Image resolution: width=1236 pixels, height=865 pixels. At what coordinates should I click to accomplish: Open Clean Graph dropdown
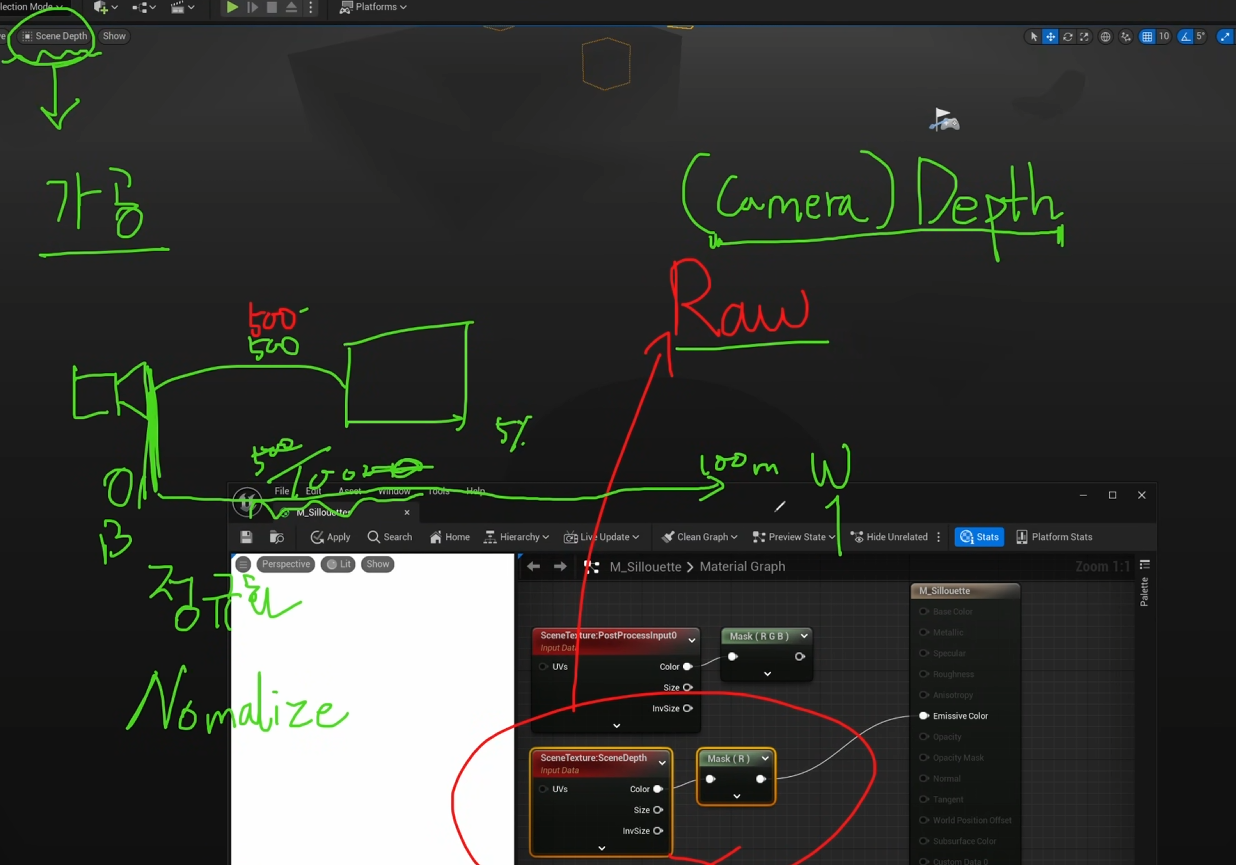(699, 537)
